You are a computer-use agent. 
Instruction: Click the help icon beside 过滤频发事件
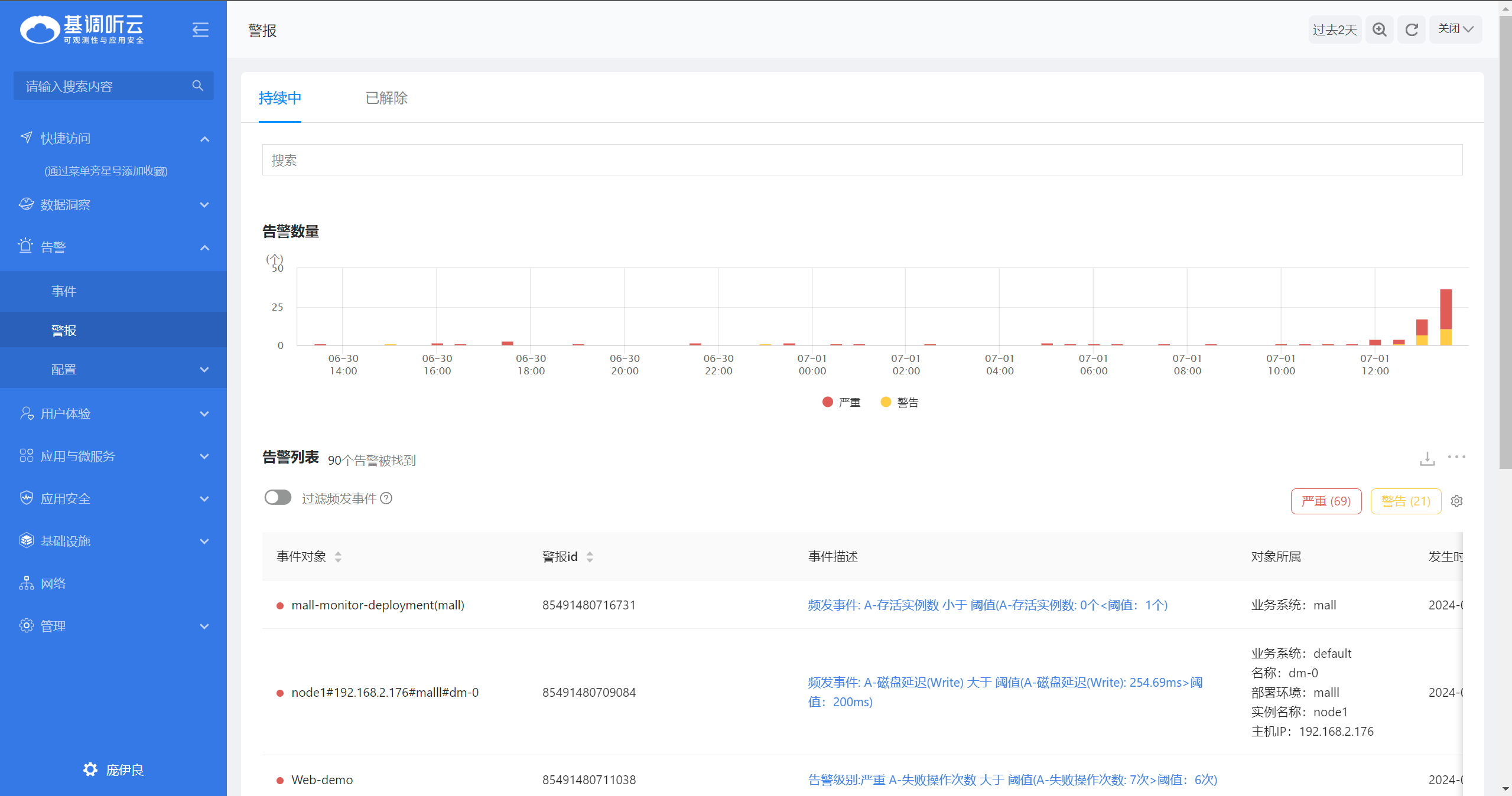[386, 498]
